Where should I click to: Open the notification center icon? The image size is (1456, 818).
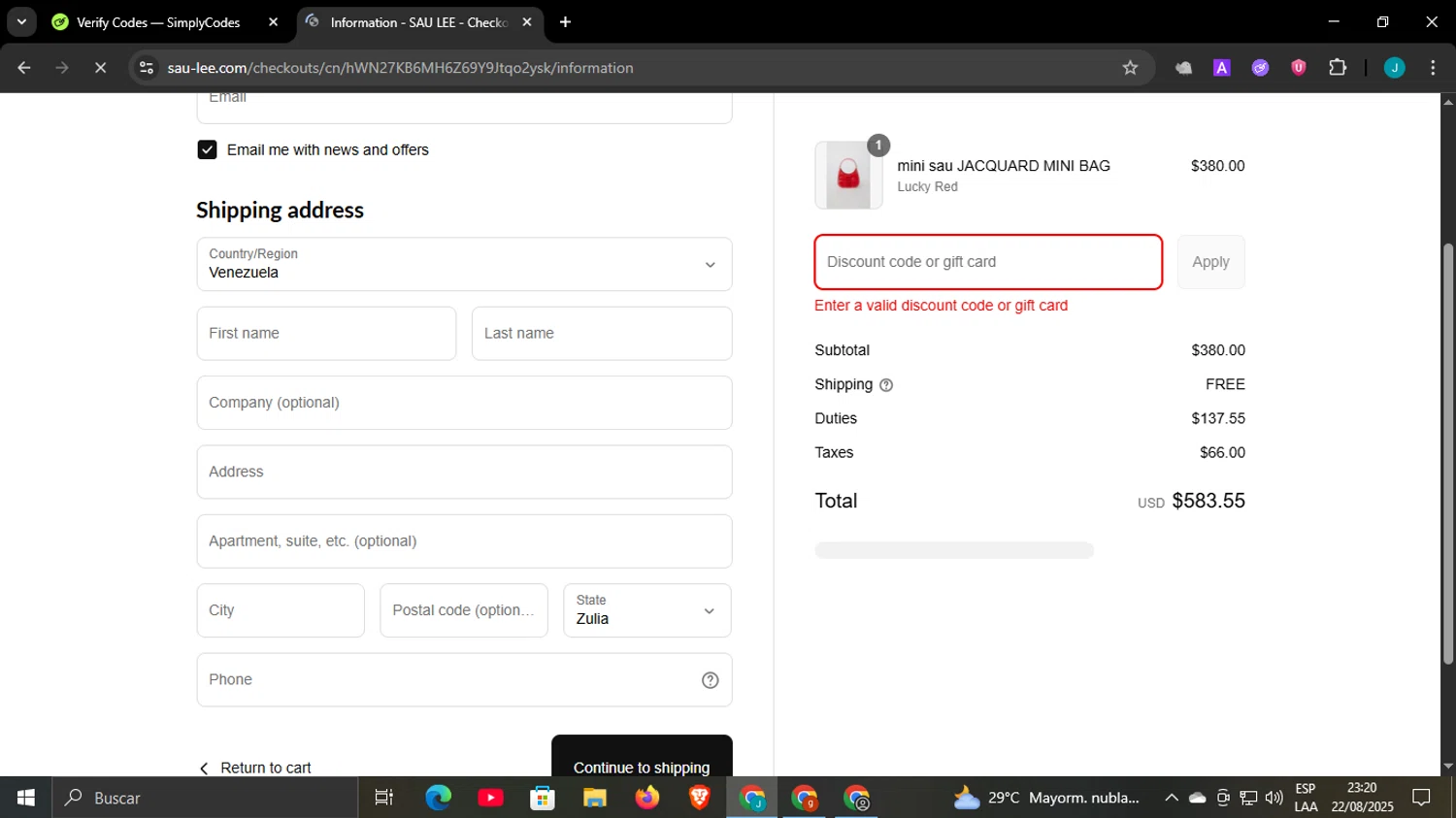1421,798
